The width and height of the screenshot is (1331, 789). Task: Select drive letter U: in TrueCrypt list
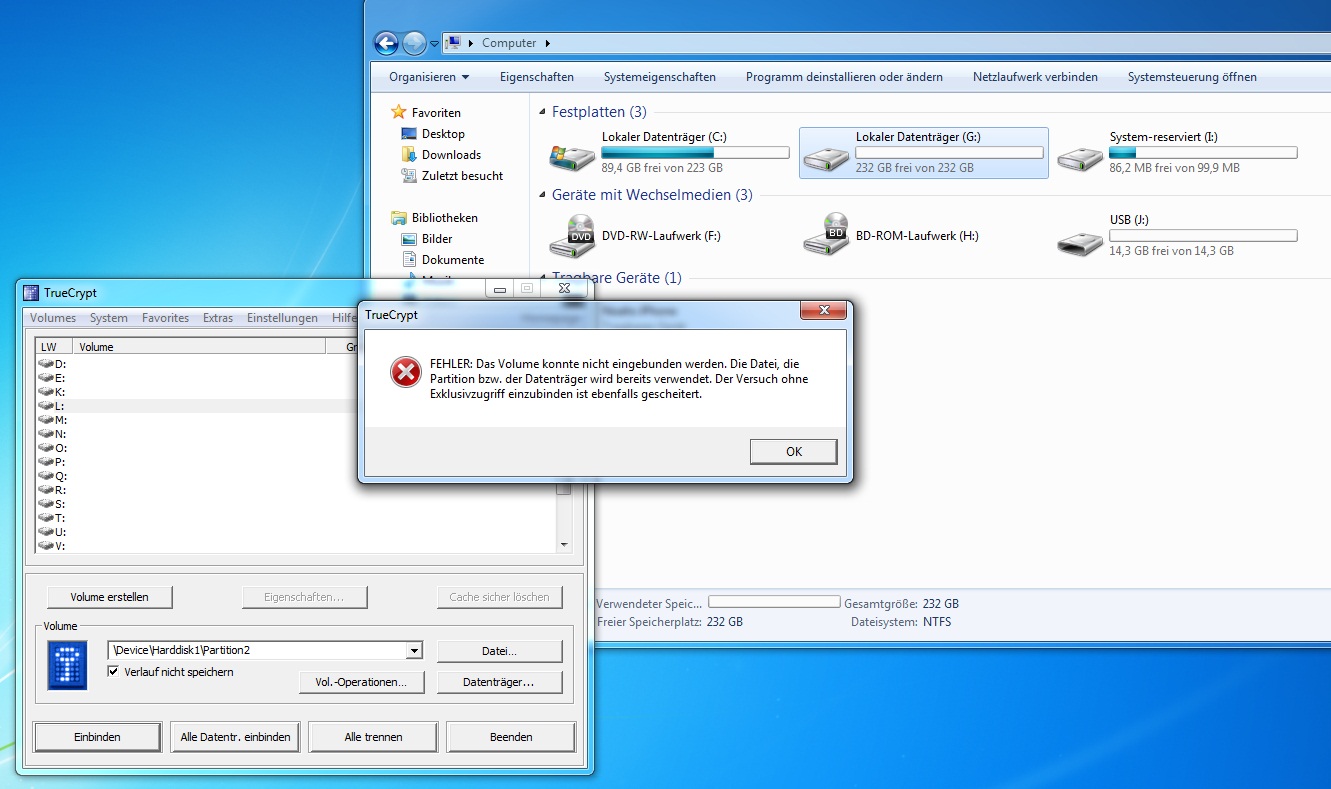coord(52,532)
